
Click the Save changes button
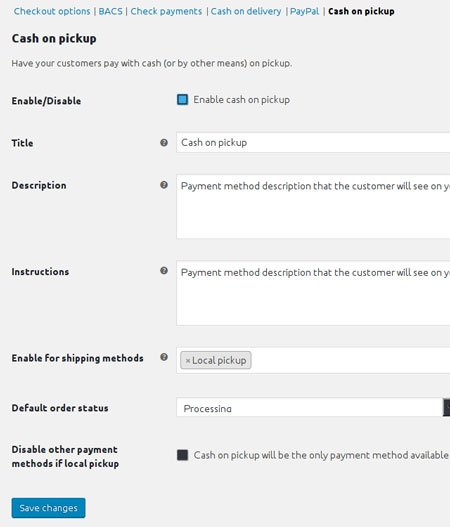[x=48, y=508]
